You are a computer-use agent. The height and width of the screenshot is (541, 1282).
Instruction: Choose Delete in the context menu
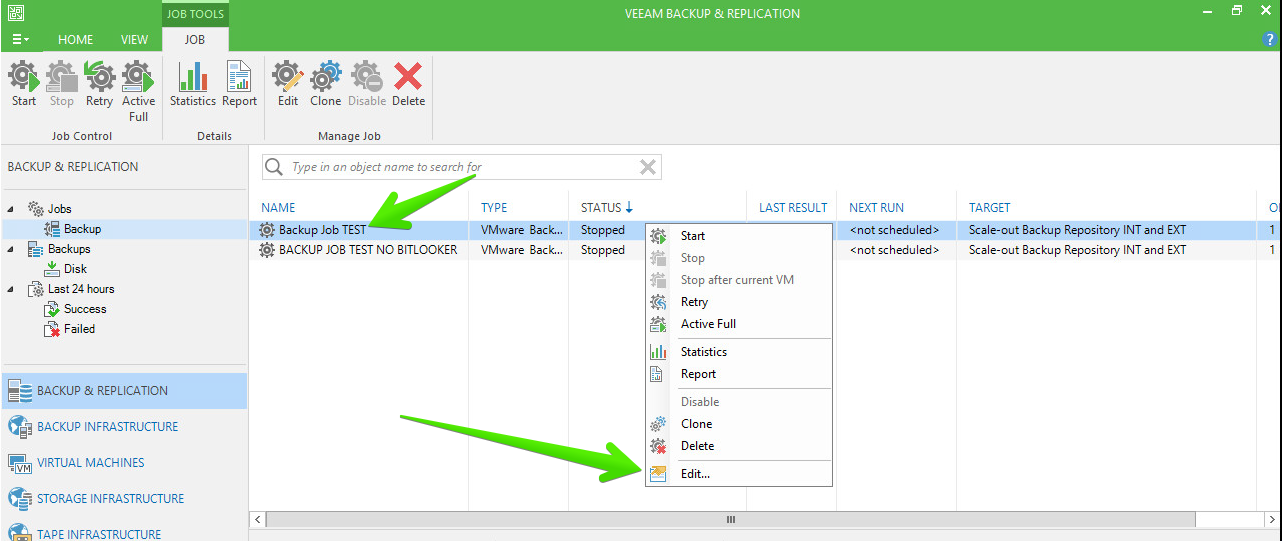pos(738,446)
